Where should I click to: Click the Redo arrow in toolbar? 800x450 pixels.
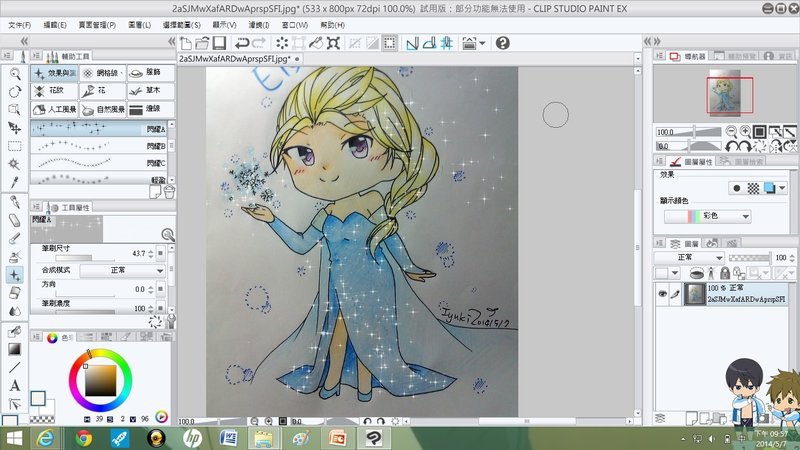pyautogui.click(x=259, y=43)
